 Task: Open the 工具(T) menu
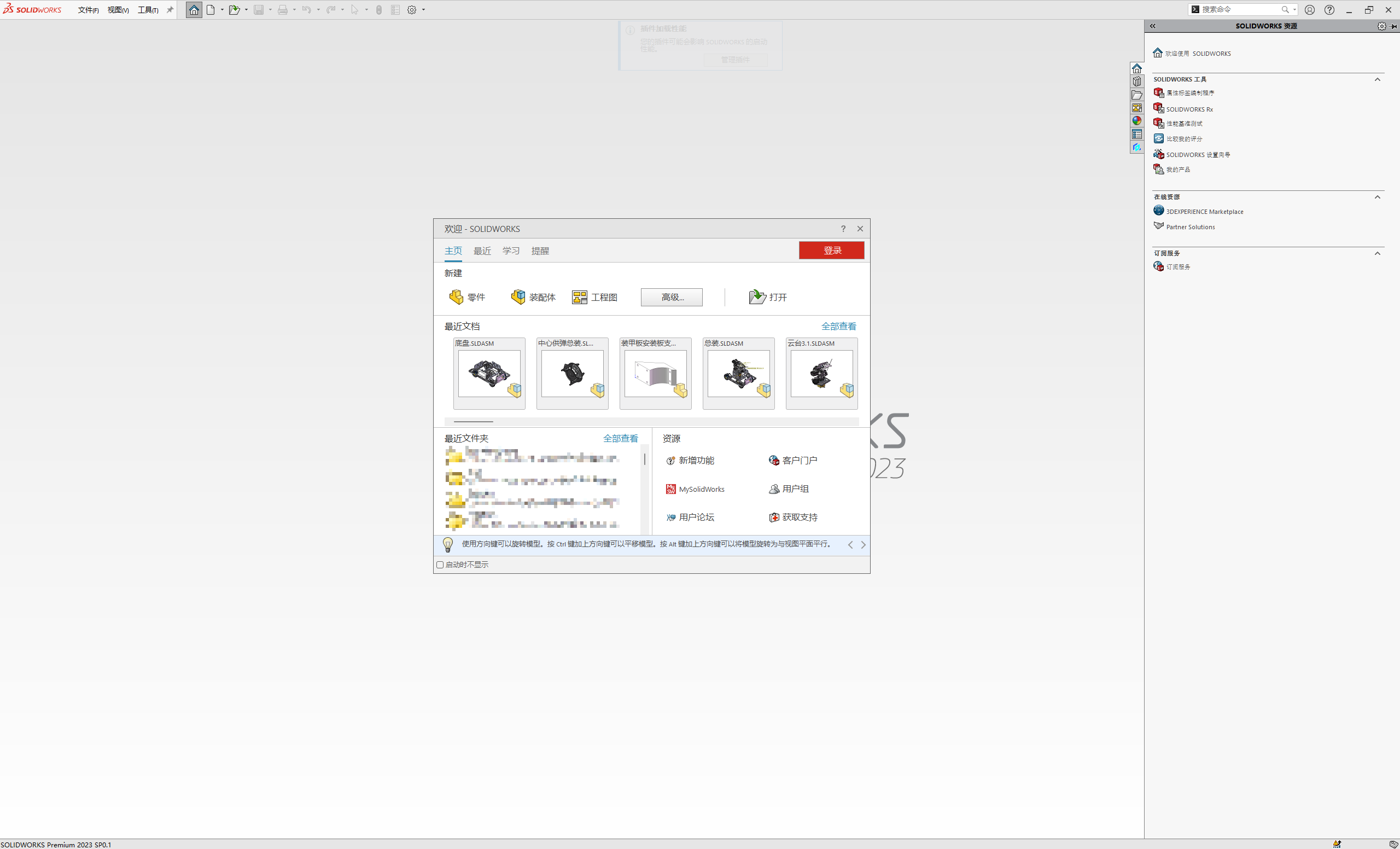click(148, 10)
